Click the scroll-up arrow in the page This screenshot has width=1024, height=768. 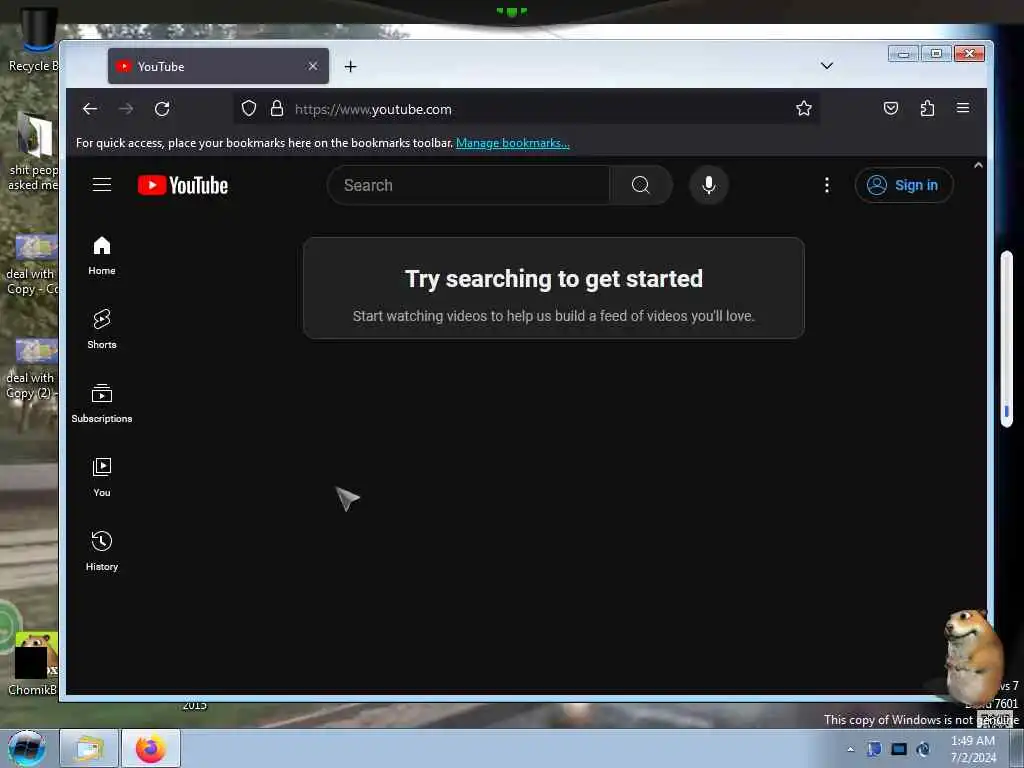click(978, 165)
